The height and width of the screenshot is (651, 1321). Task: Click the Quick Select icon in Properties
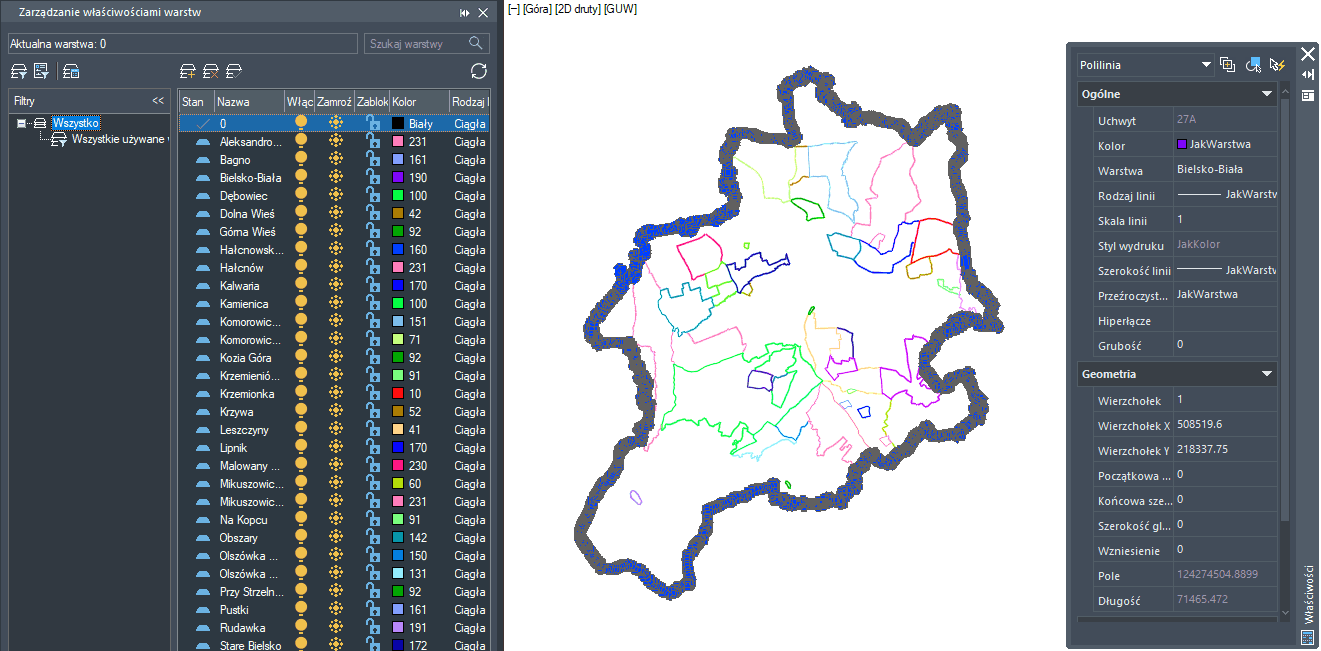click(1277, 65)
